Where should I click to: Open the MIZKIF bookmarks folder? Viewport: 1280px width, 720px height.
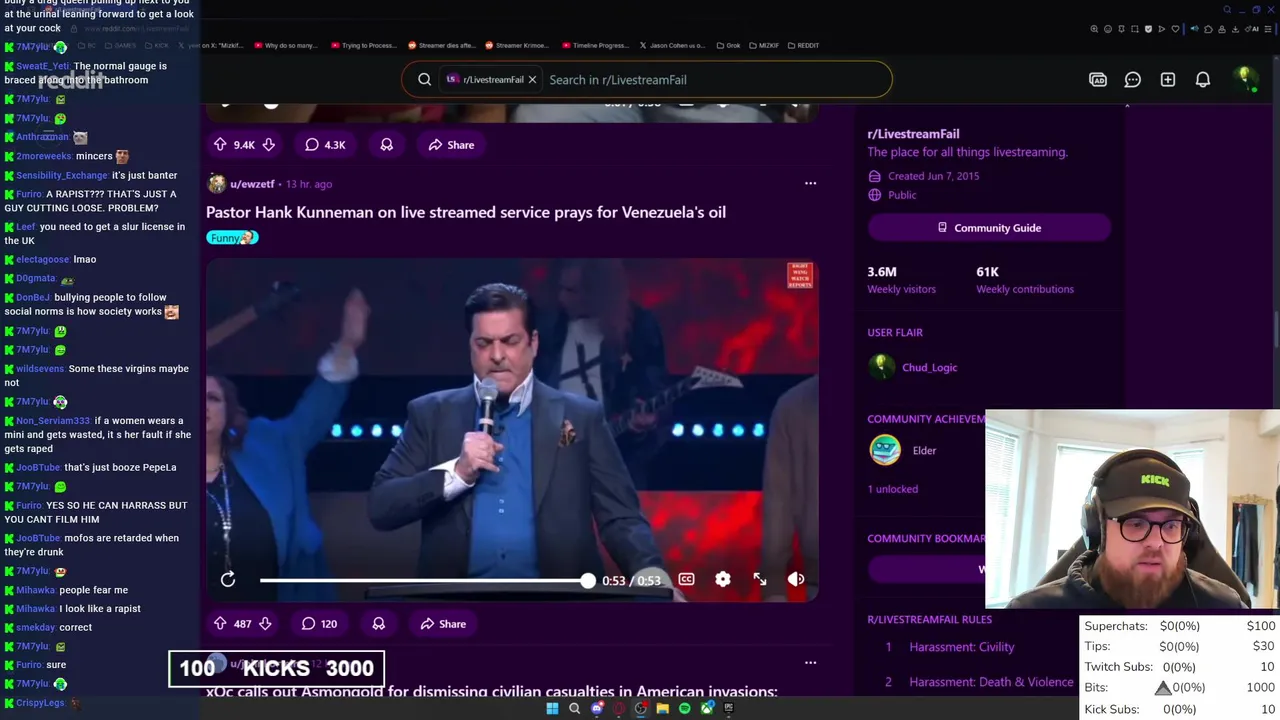coord(763,45)
